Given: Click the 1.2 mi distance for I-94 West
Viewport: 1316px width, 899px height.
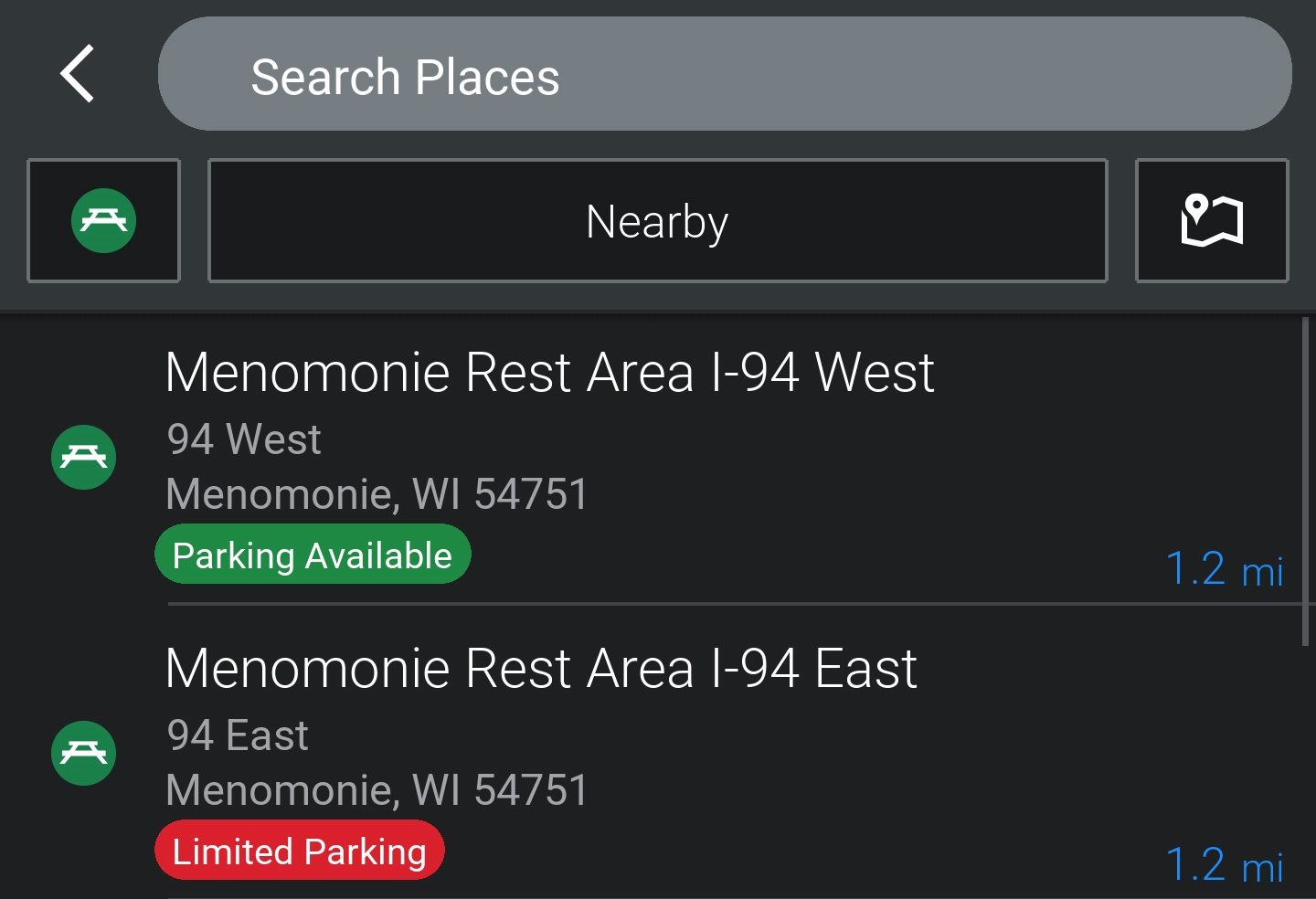Looking at the screenshot, I should coord(1225,569).
